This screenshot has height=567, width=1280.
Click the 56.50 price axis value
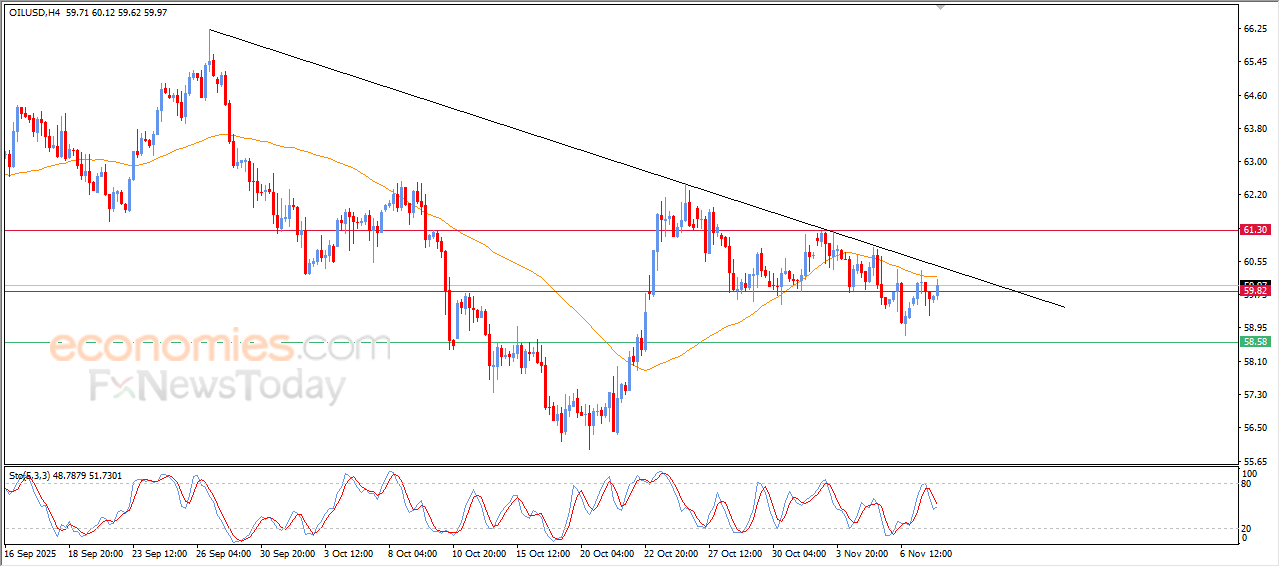pyautogui.click(x=1254, y=428)
